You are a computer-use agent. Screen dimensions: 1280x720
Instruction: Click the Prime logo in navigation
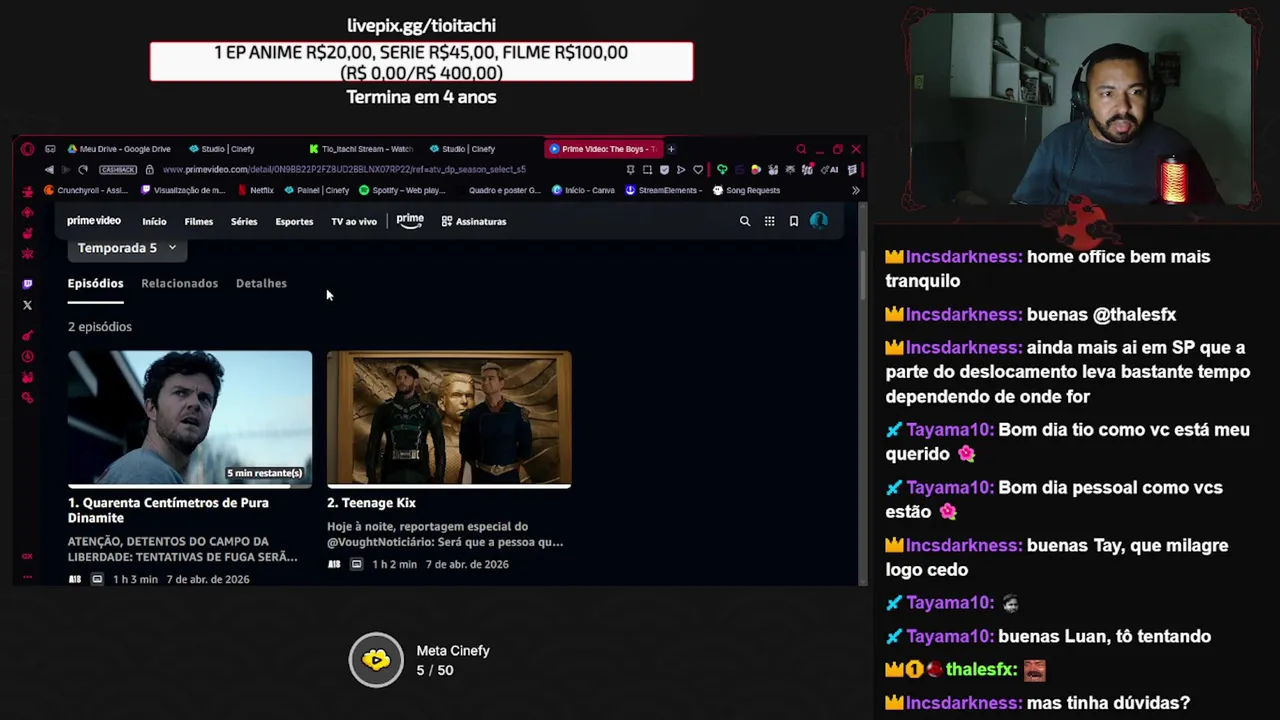tap(410, 220)
